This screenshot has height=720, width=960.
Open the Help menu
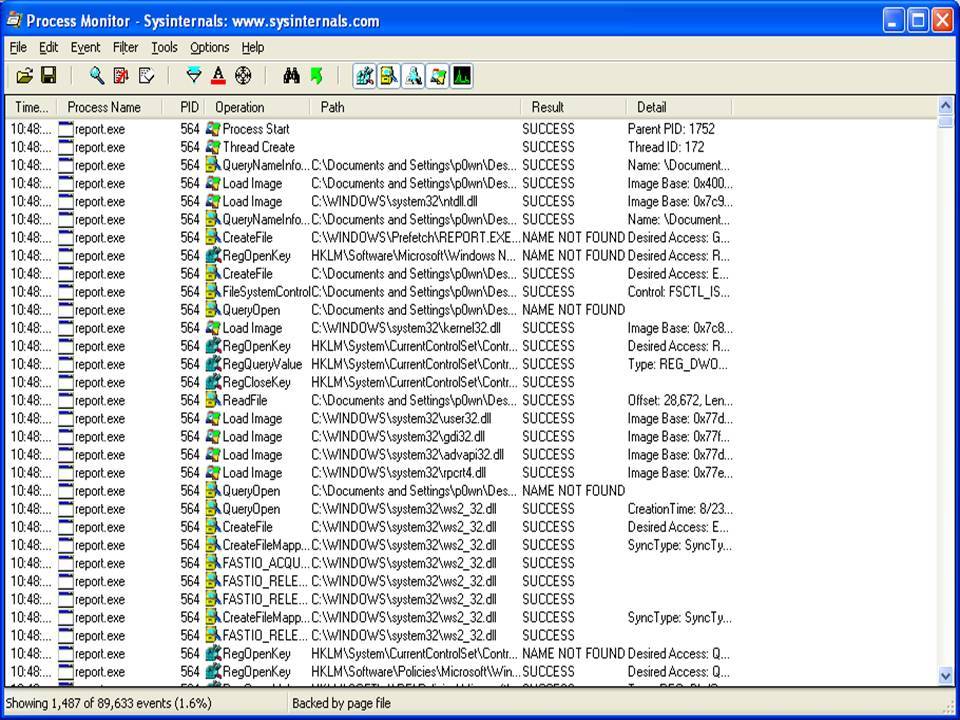click(252, 47)
